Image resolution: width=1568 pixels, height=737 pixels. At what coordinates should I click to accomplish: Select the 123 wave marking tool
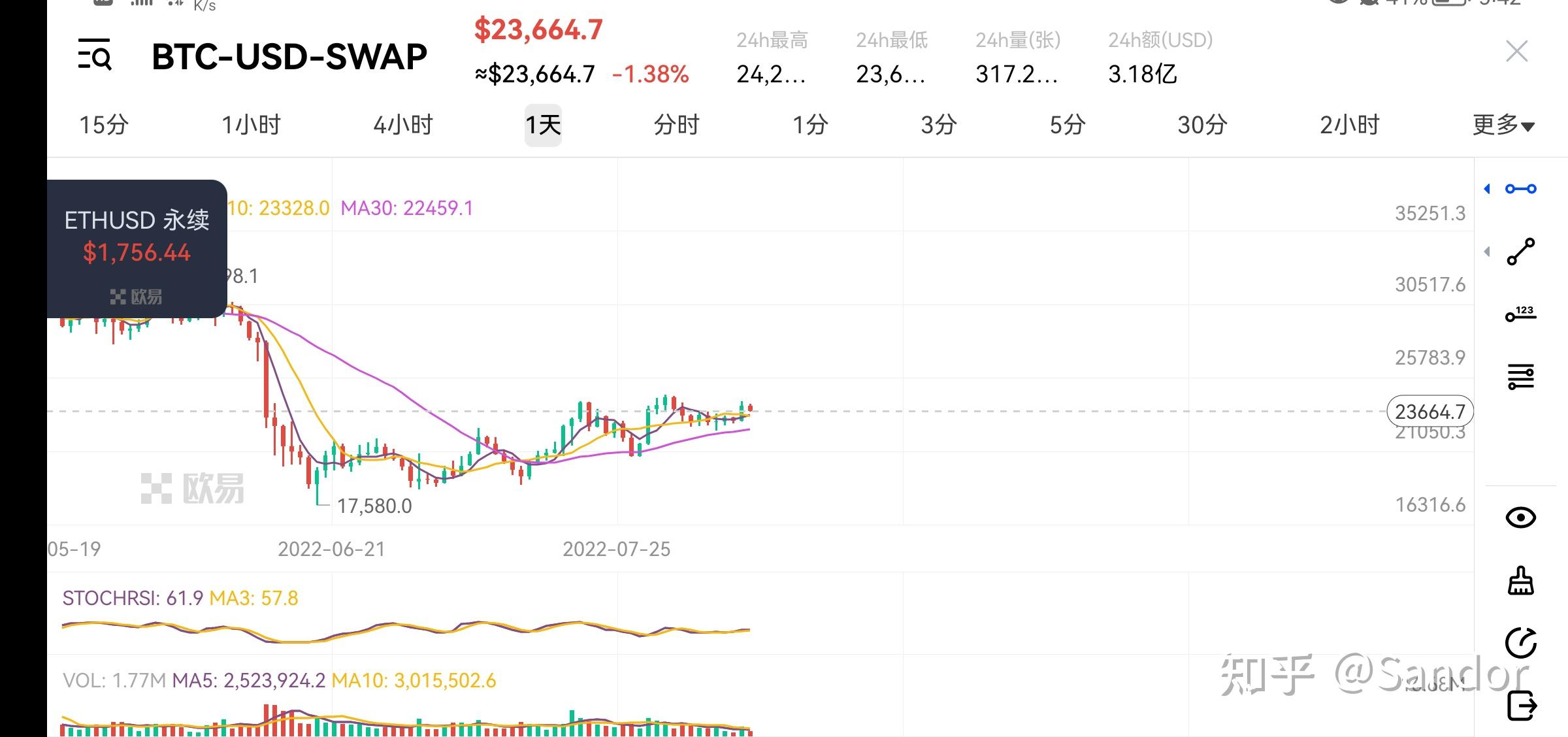click(x=1521, y=314)
